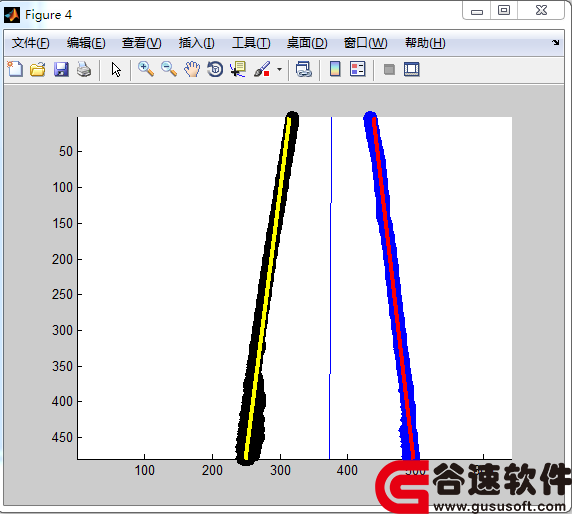Print the figure using the printer icon

(84, 69)
